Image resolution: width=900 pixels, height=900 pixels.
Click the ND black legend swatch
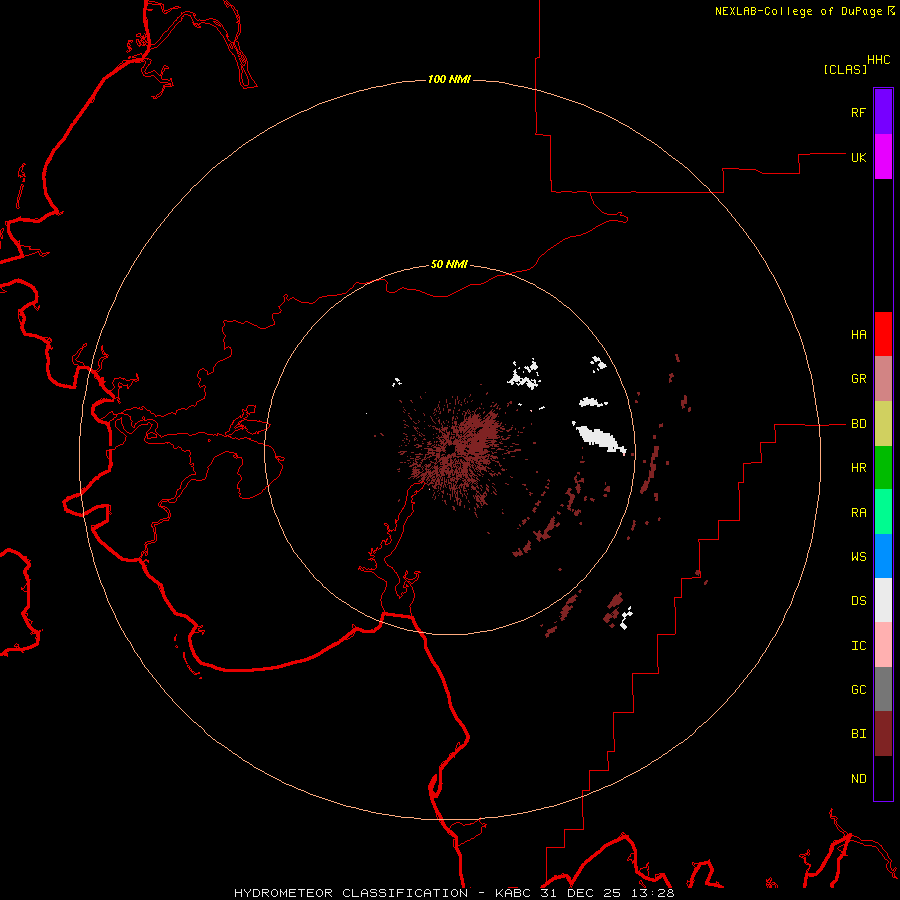883,778
